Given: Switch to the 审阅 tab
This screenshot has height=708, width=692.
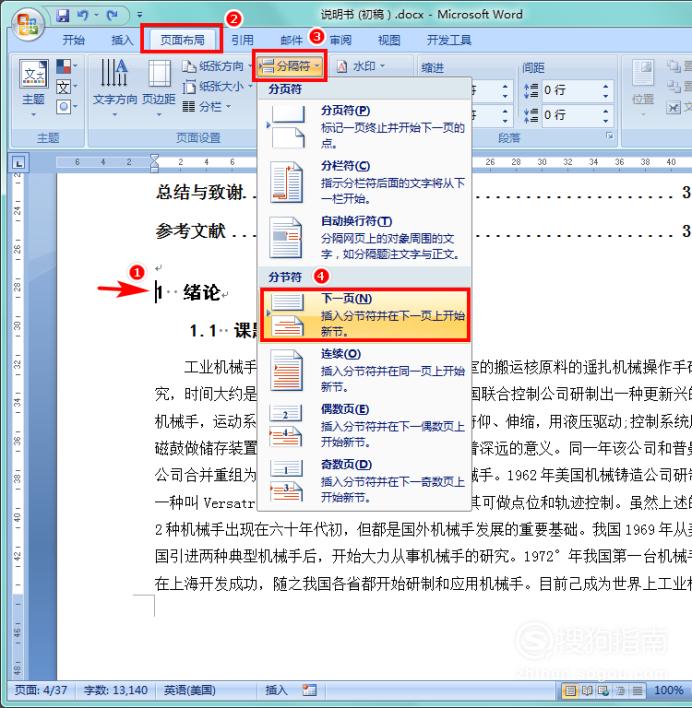Looking at the screenshot, I should click(x=340, y=40).
